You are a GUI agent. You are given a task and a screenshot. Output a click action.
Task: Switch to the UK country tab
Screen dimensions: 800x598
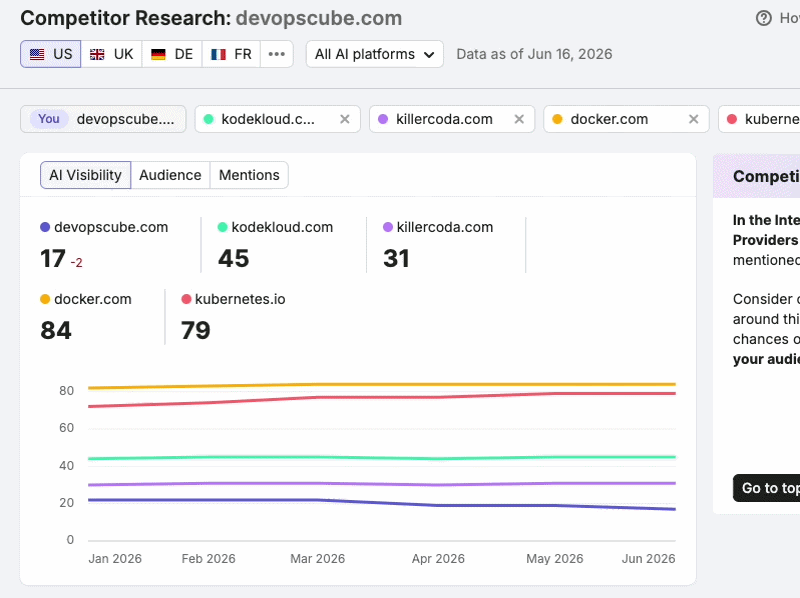pyautogui.click(x=111, y=54)
